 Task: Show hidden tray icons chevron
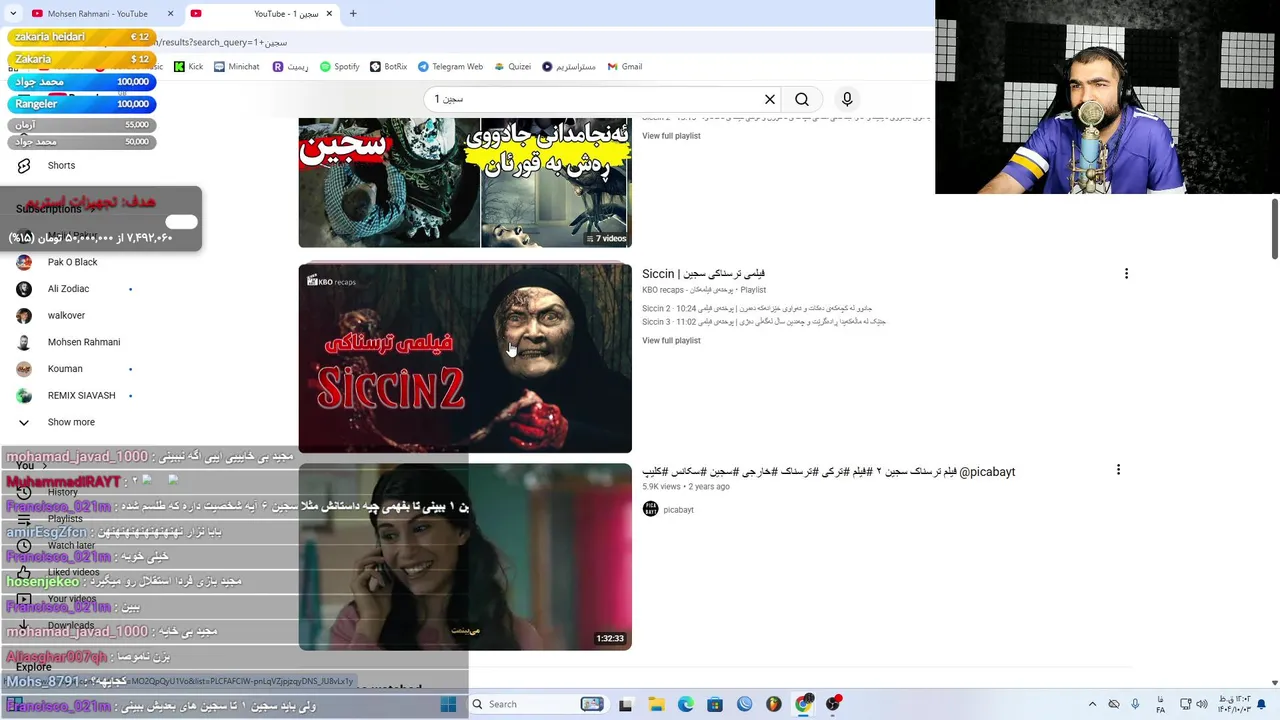pyautogui.click(x=1092, y=704)
